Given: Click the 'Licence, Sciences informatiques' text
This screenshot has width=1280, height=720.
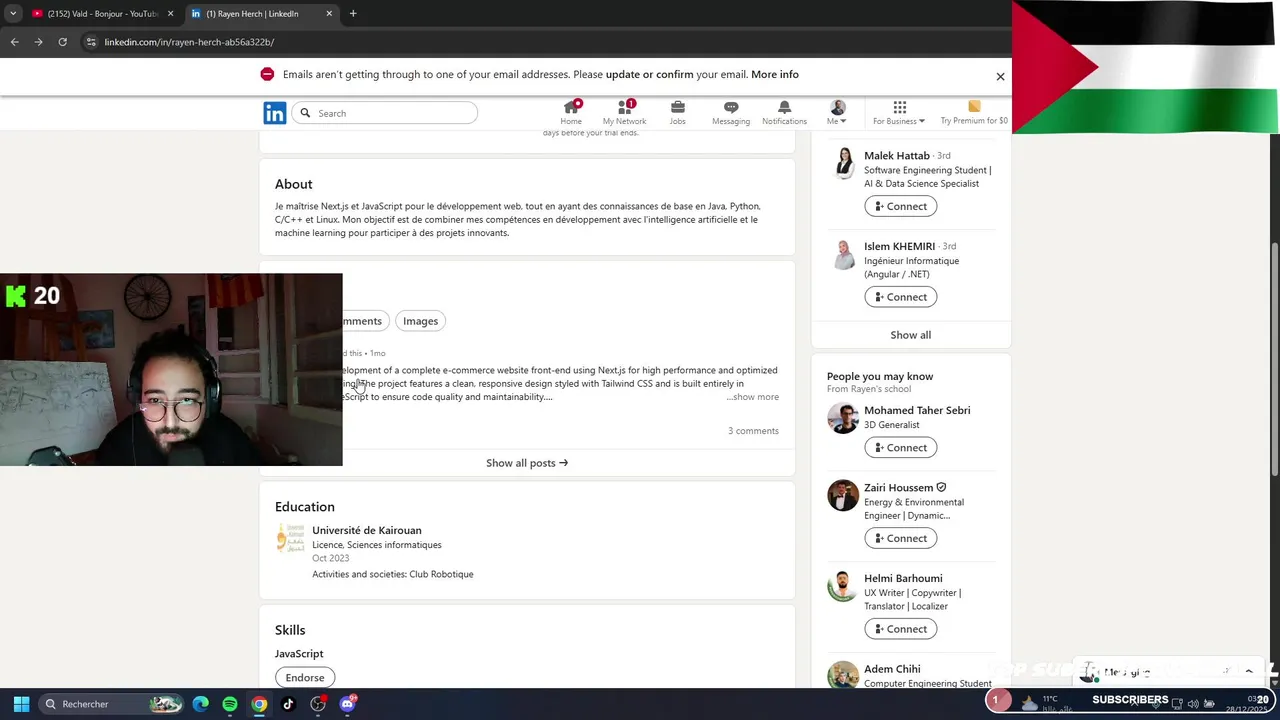Looking at the screenshot, I should 377,545.
